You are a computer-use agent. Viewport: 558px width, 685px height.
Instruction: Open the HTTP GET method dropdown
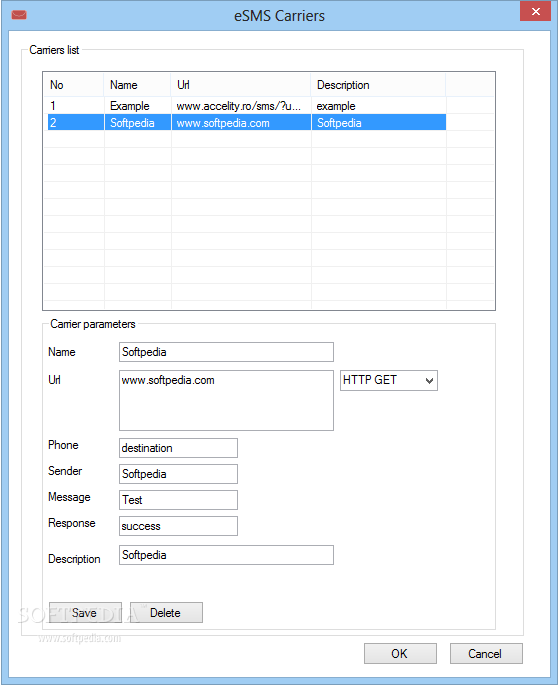pos(388,381)
